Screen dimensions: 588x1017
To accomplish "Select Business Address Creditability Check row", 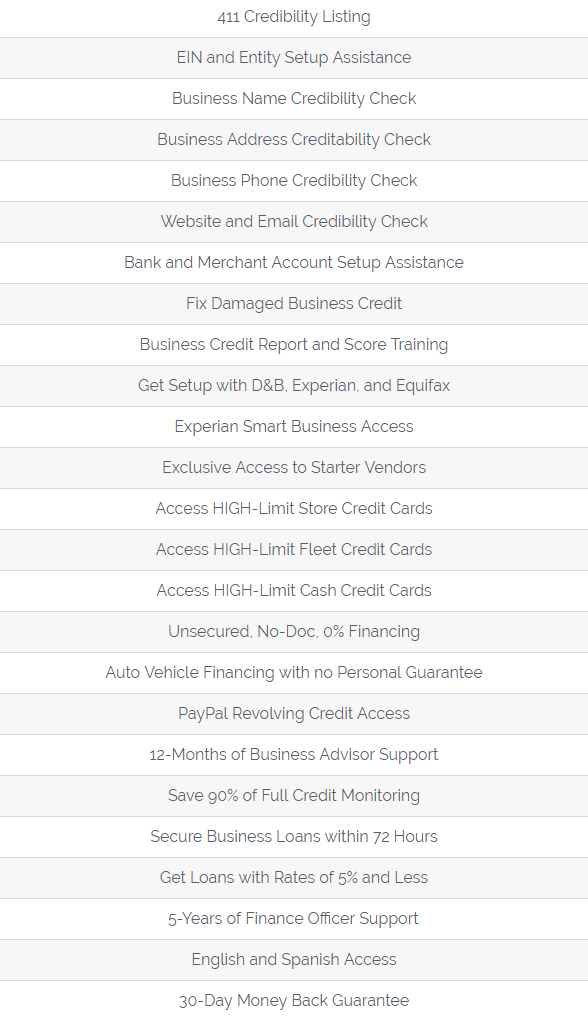I will click(x=294, y=139).
